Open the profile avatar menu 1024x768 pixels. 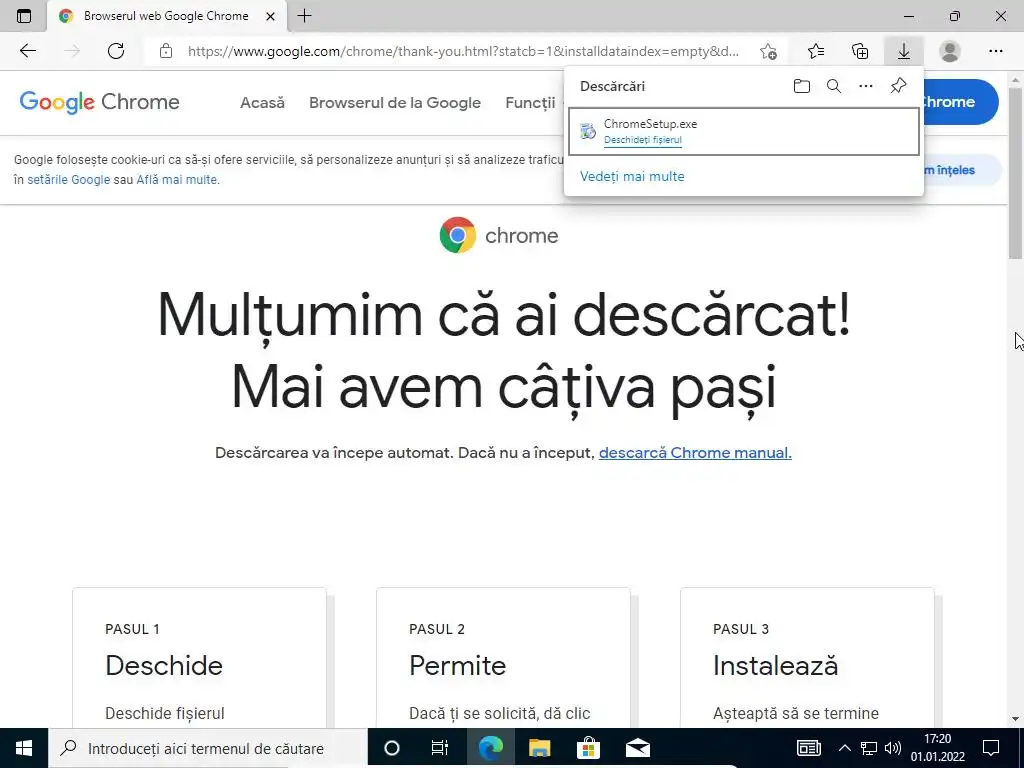950,51
